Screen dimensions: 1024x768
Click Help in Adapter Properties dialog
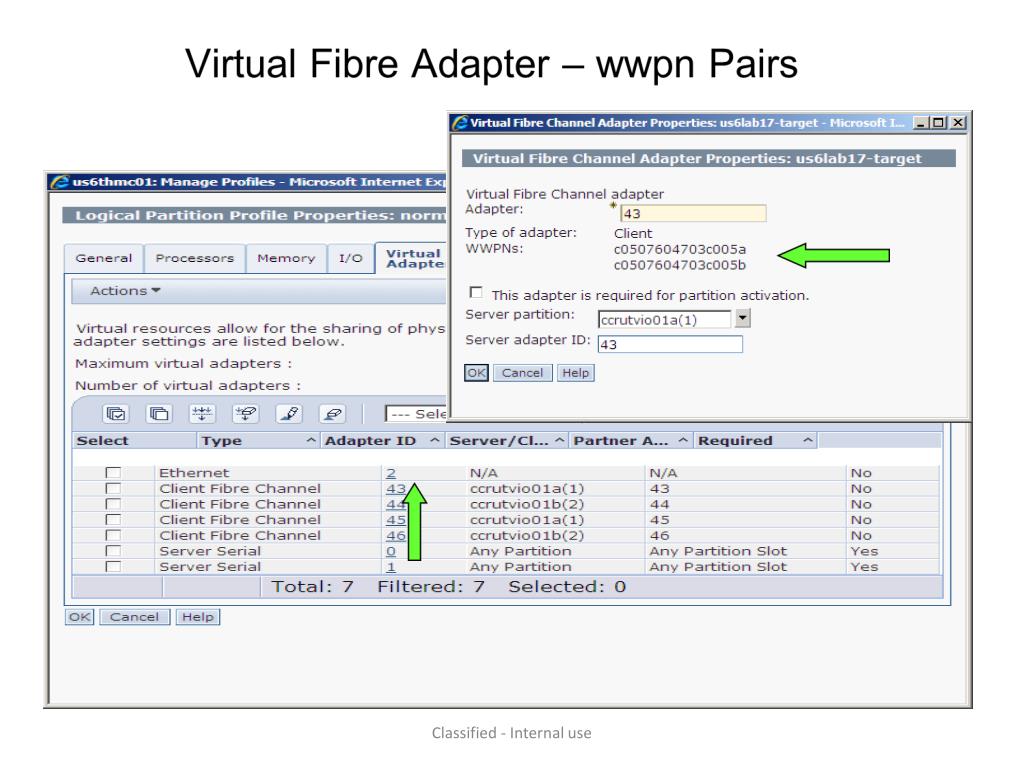coord(575,373)
